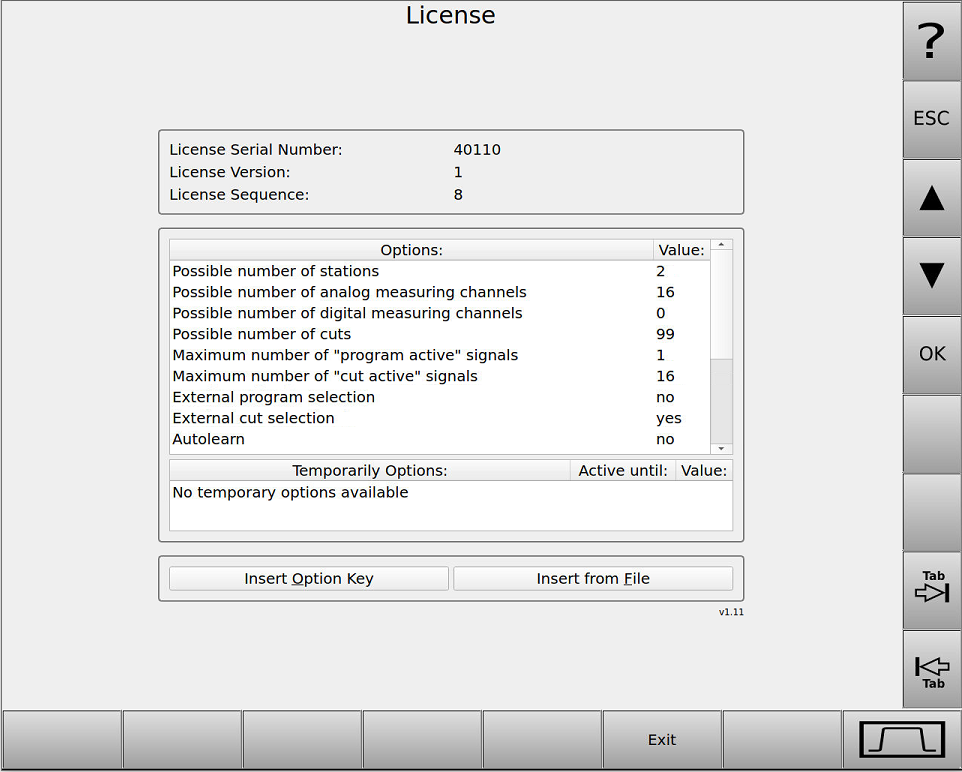Click Exit on the bottom bar
Image resolution: width=962 pixels, height=772 pixels.
tap(661, 739)
